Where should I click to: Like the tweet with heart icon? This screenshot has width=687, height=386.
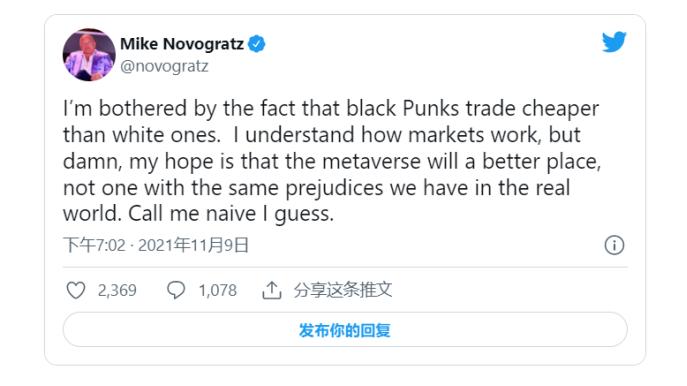pos(76,290)
